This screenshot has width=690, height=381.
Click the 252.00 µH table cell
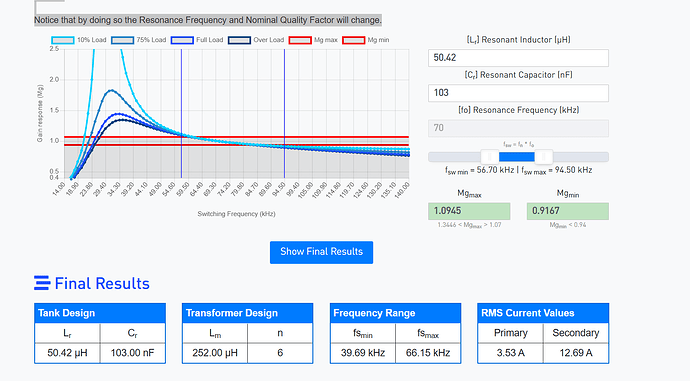pos(215,353)
